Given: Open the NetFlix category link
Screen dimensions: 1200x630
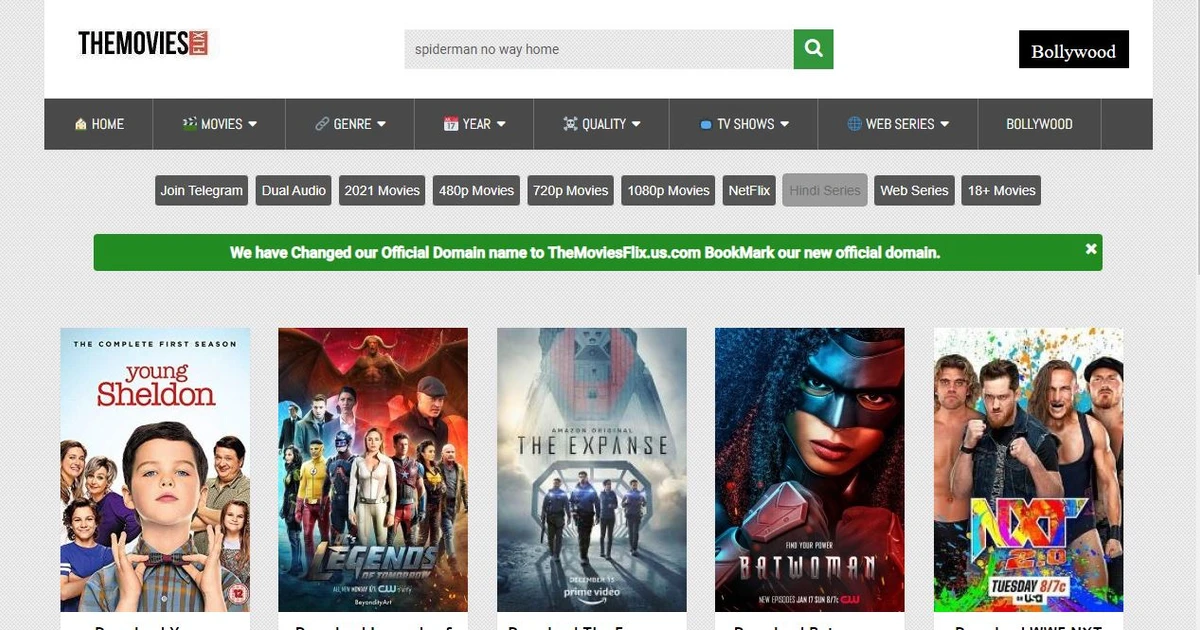Looking at the screenshot, I should [748, 190].
